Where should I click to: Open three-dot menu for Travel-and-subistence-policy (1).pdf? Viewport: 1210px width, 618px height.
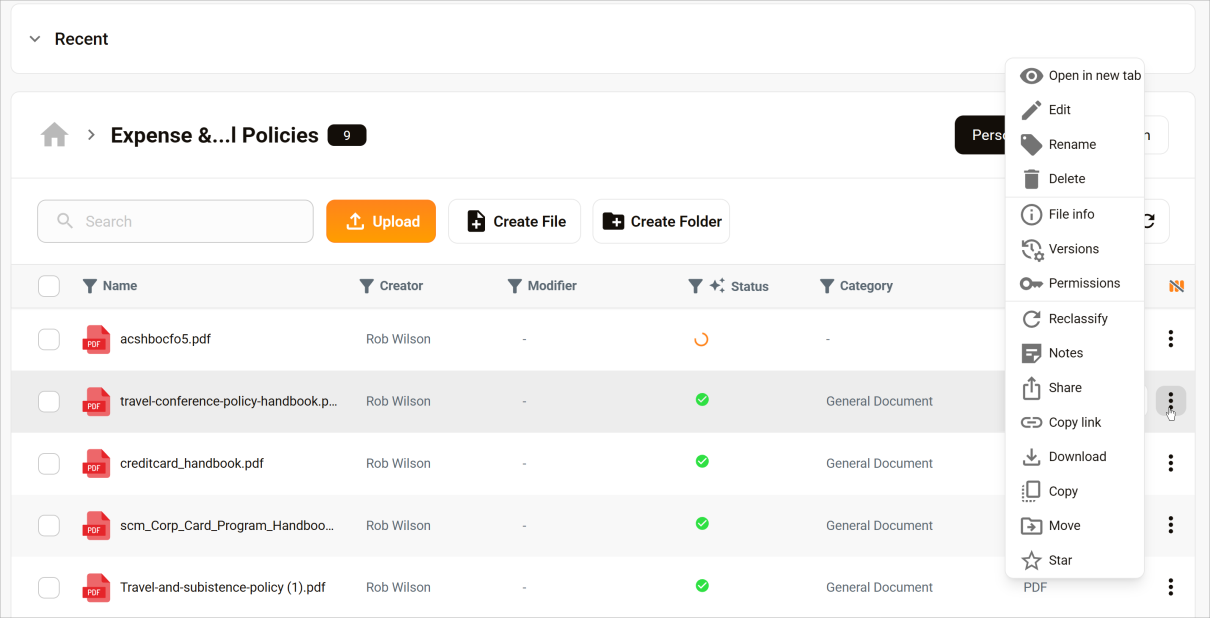(x=1170, y=587)
